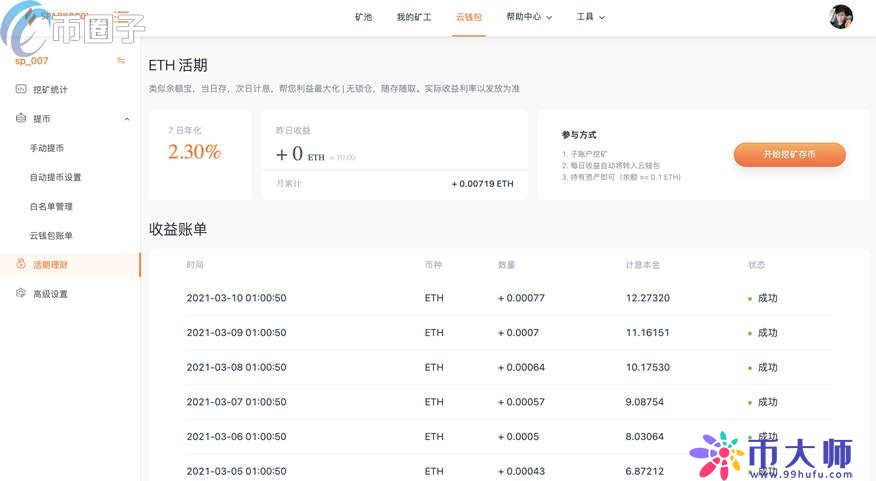Open 云钱包账单 in the sidebar
This screenshot has height=481, width=876.
[51, 235]
